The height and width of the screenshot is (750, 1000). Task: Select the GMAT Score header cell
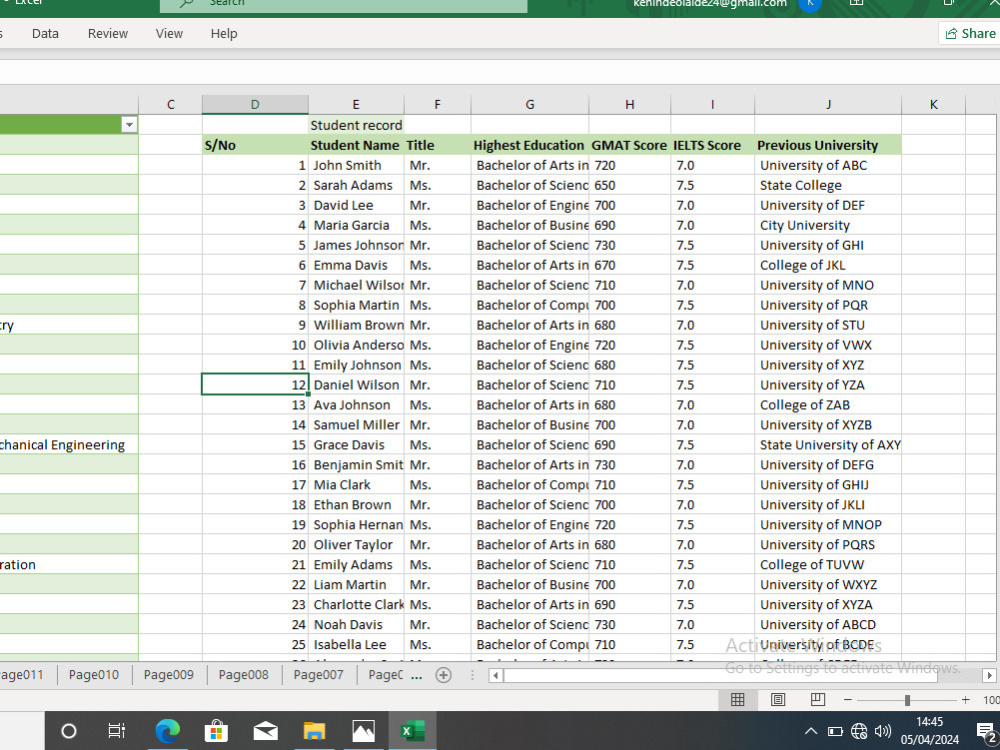tap(629, 145)
